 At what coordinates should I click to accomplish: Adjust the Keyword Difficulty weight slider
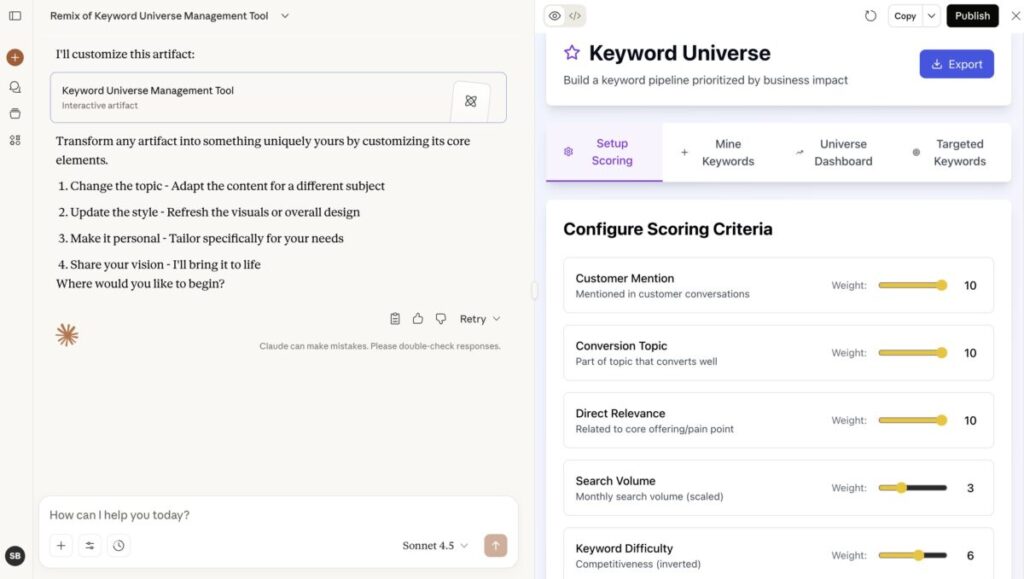click(x=912, y=556)
